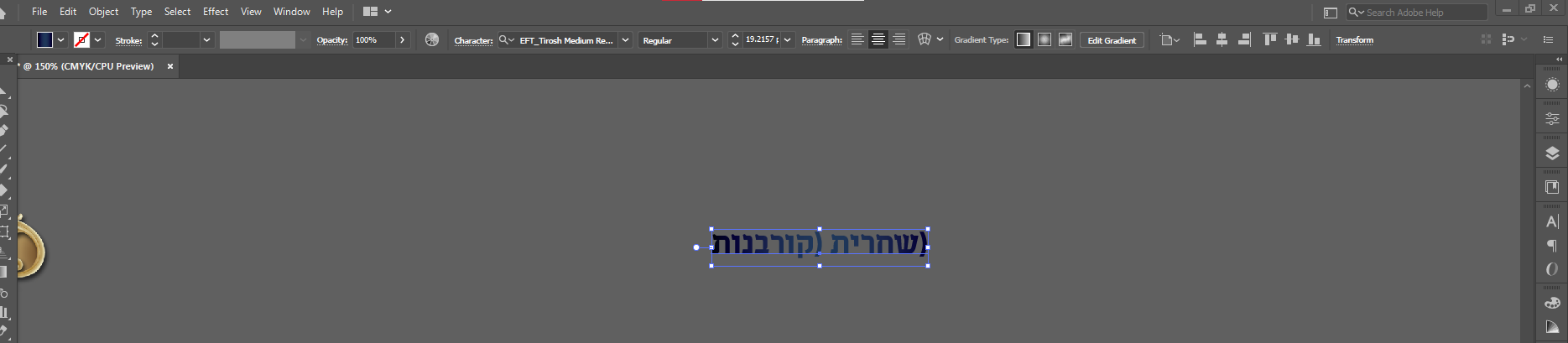1568x343 pixels.
Task: Select Linear Gradient type
Action: pos(1024,39)
